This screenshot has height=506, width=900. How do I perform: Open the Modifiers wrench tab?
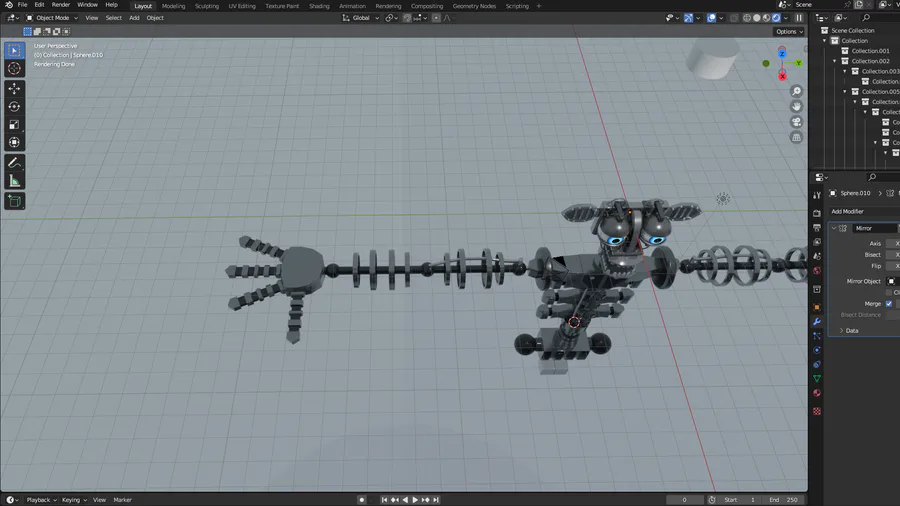tap(817, 322)
